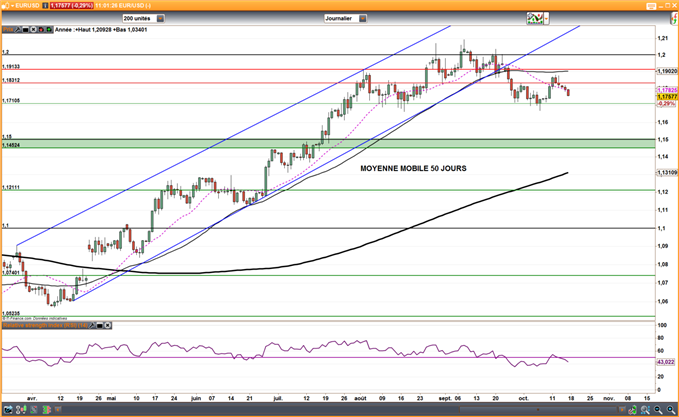679x417 pixels.
Task: Click the chart export icon in bottom toolbar
Action: click(x=8, y=409)
